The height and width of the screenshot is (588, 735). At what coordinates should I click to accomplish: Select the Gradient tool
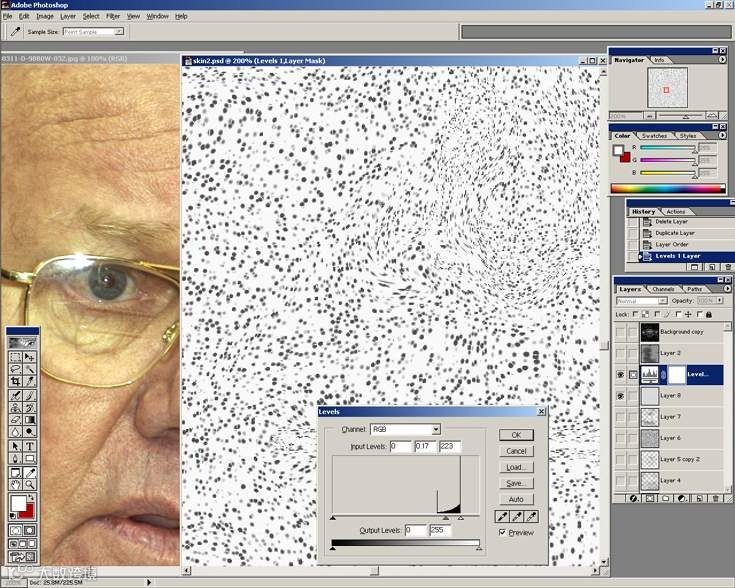pyautogui.click(x=30, y=420)
